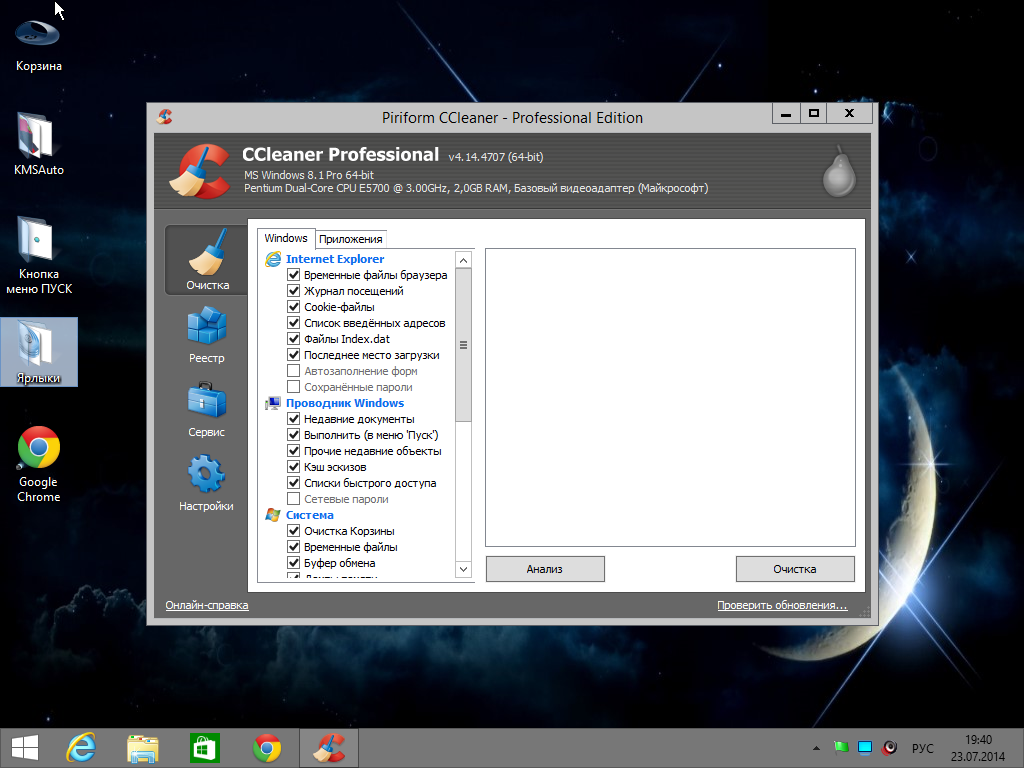Minimize the CCleaner window
The image size is (1024, 768).
point(786,114)
